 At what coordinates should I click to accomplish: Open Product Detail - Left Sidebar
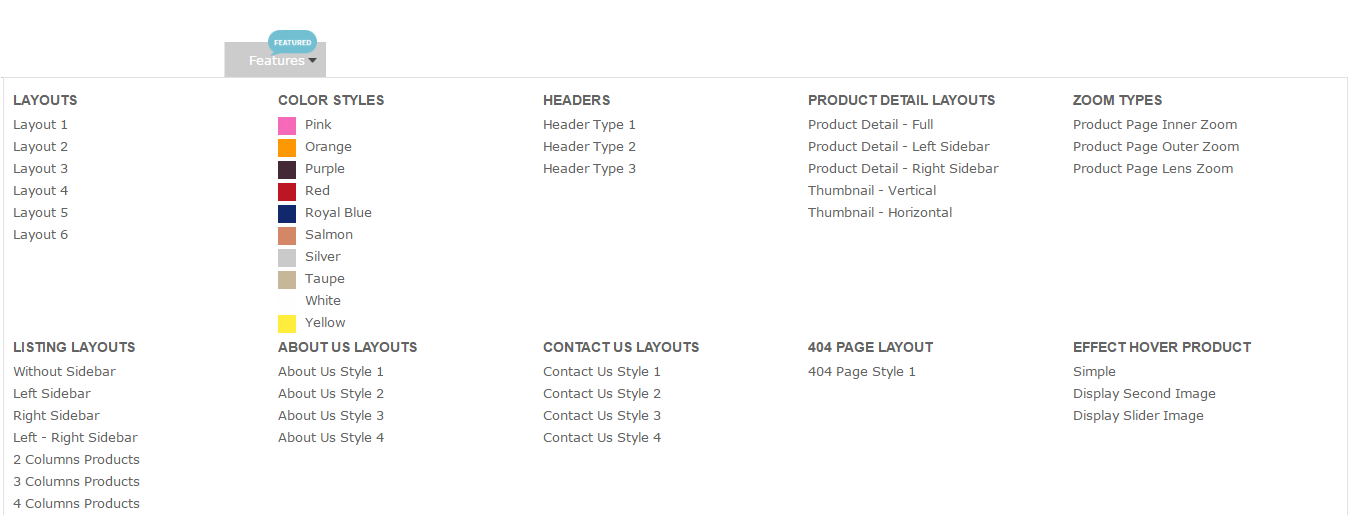(x=899, y=147)
